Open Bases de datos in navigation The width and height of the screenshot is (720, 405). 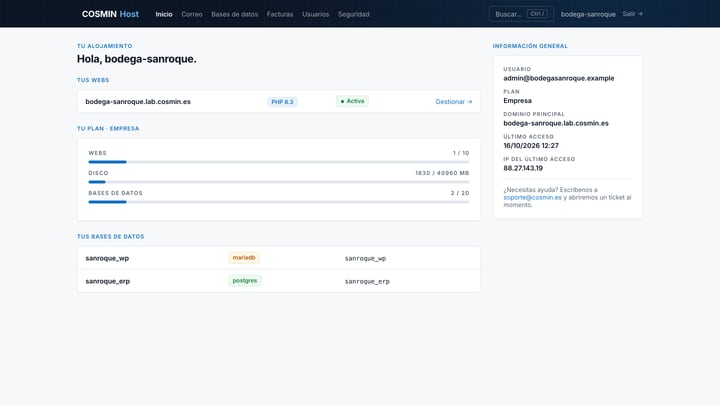click(x=235, y=14)
